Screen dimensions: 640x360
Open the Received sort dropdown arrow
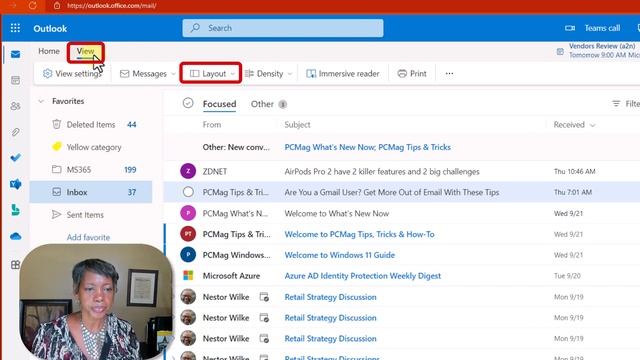point(592,125)
